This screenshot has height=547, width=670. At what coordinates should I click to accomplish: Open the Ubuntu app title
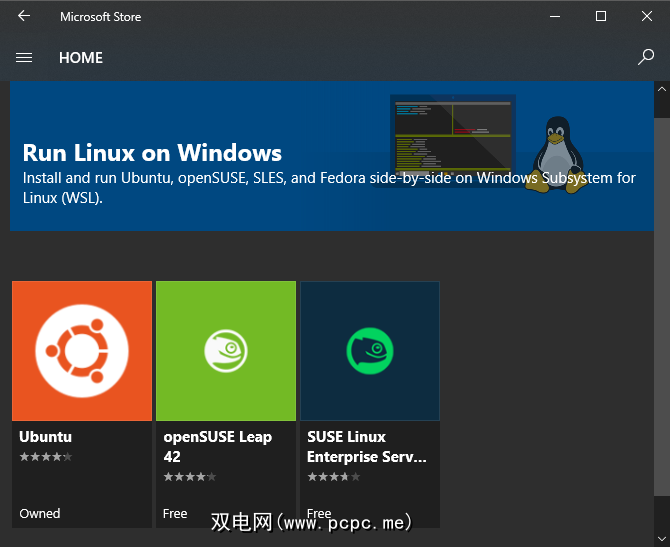click(x=46, y=437)
